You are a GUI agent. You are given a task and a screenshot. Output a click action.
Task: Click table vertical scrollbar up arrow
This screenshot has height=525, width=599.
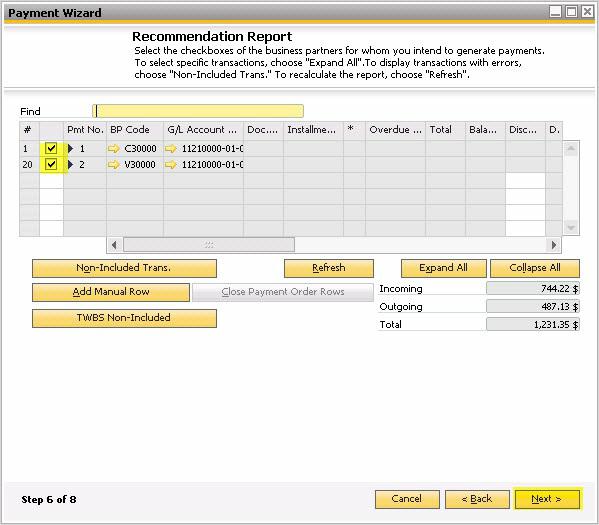tap(571, 148)
